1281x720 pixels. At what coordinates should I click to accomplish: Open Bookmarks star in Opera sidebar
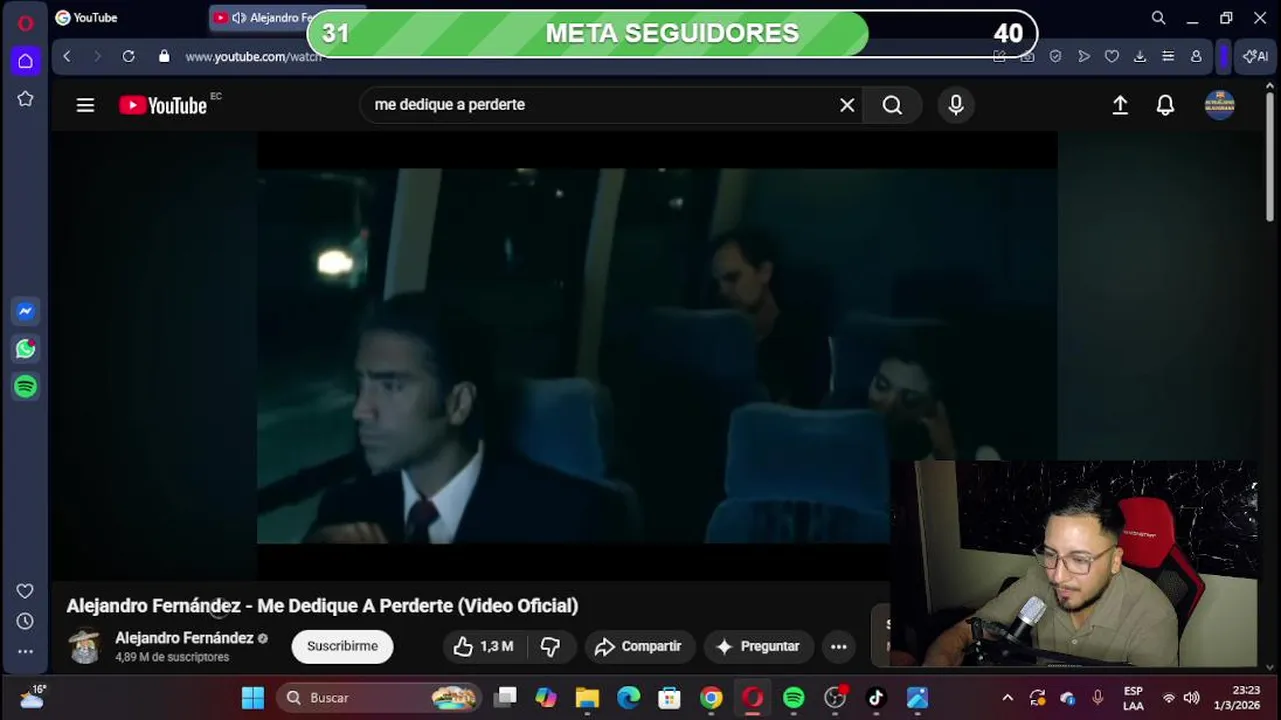point(25,99)
